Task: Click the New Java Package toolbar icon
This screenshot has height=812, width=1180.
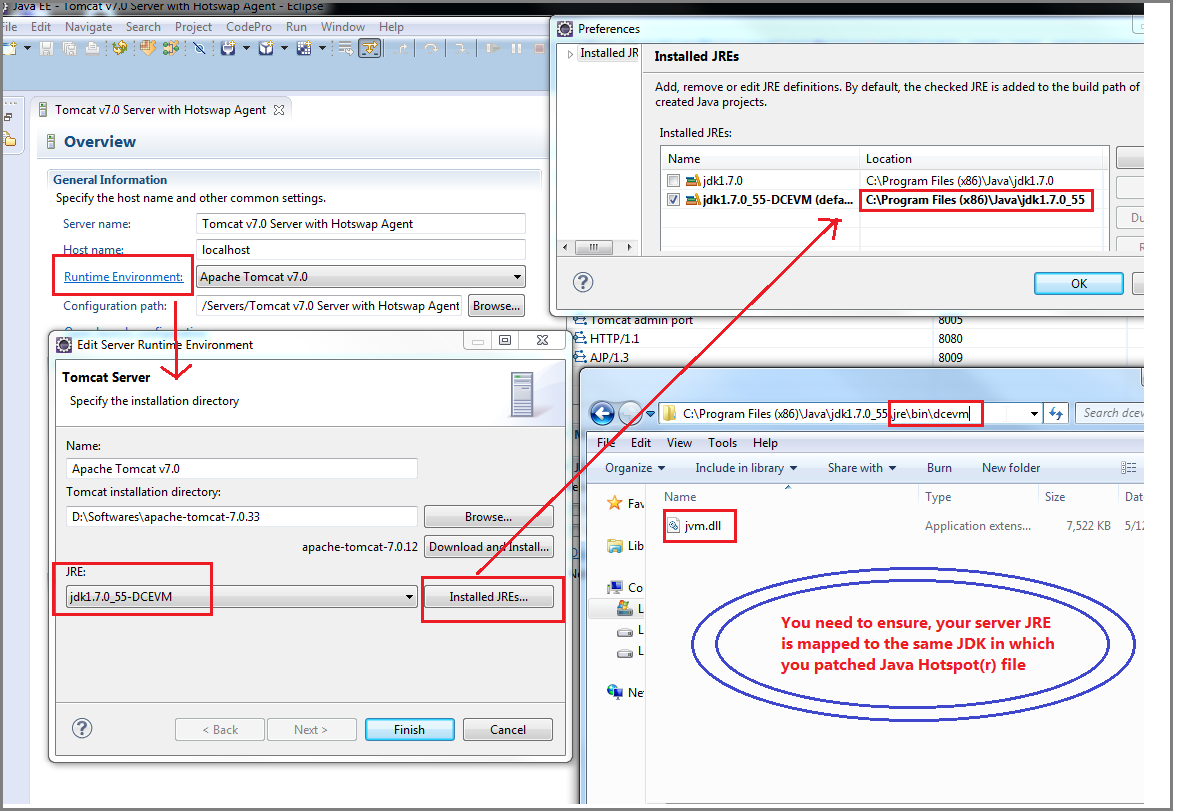Action: [266, 48]
